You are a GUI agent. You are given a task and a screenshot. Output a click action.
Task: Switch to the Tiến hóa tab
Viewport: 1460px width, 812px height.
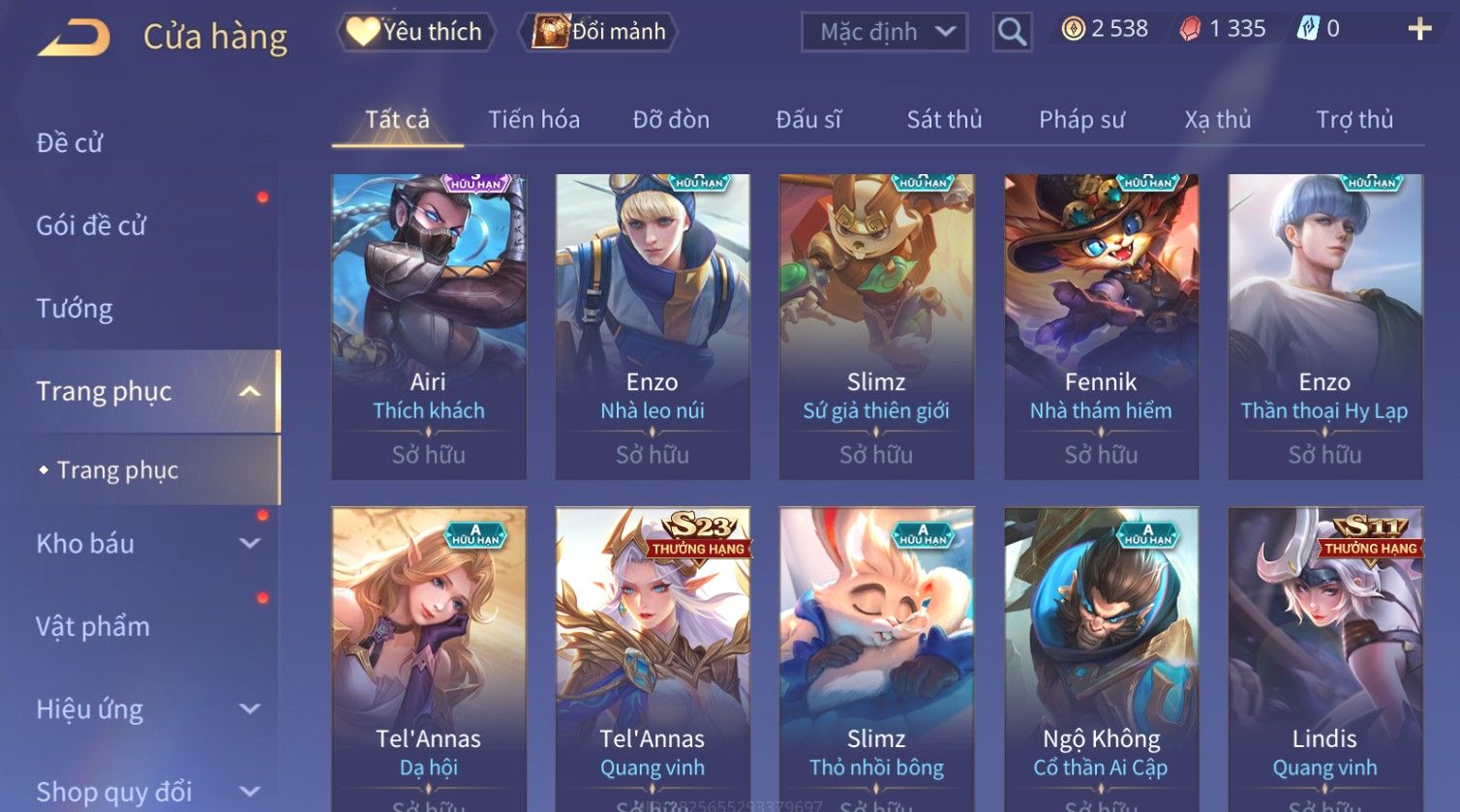(533, 119)
